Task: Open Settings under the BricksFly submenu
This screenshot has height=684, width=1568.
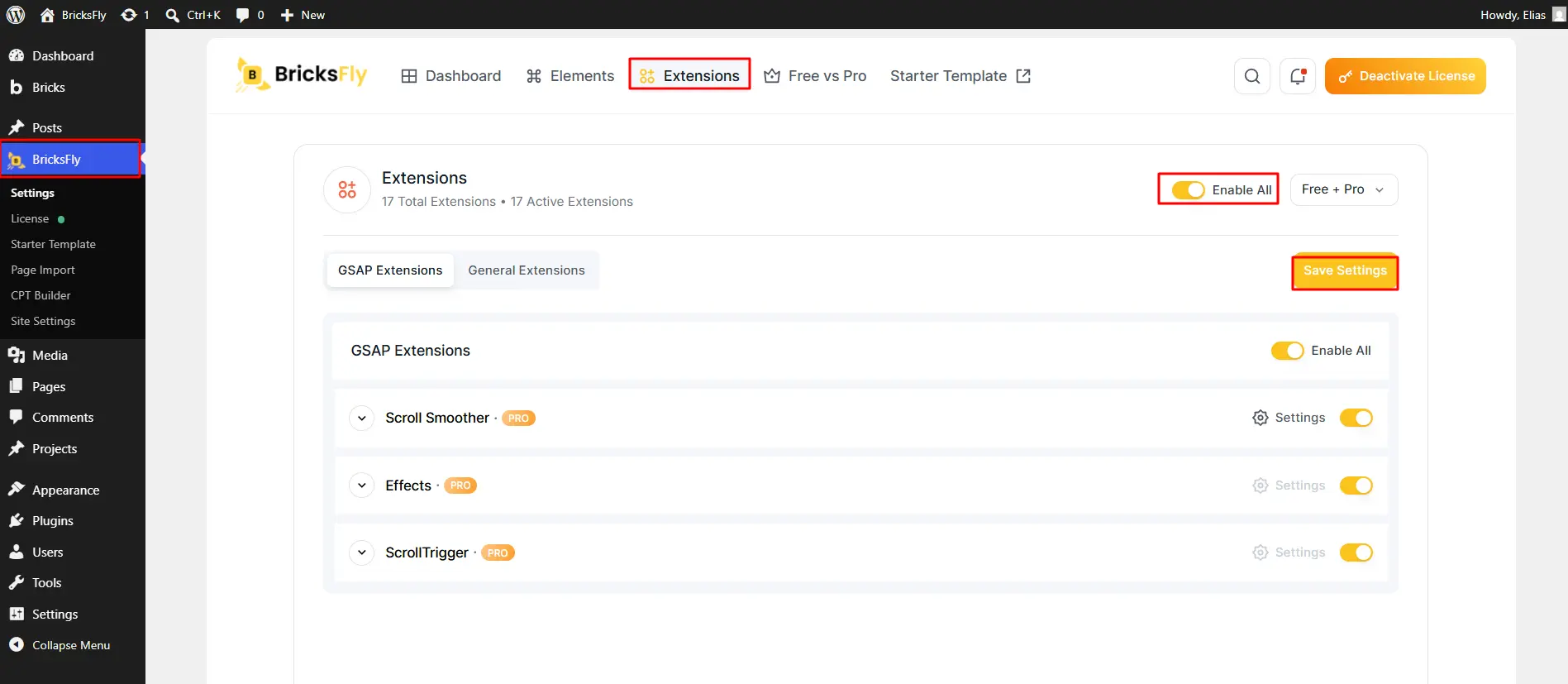Action: click(x=32, y=193)
